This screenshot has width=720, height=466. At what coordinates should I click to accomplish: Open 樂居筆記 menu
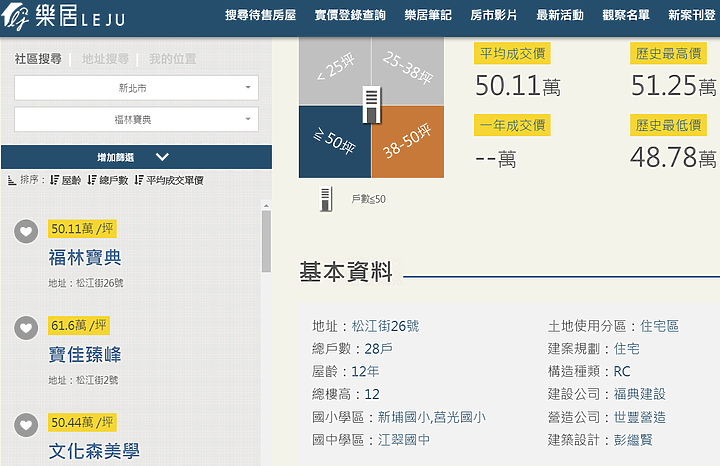point(428,15)
